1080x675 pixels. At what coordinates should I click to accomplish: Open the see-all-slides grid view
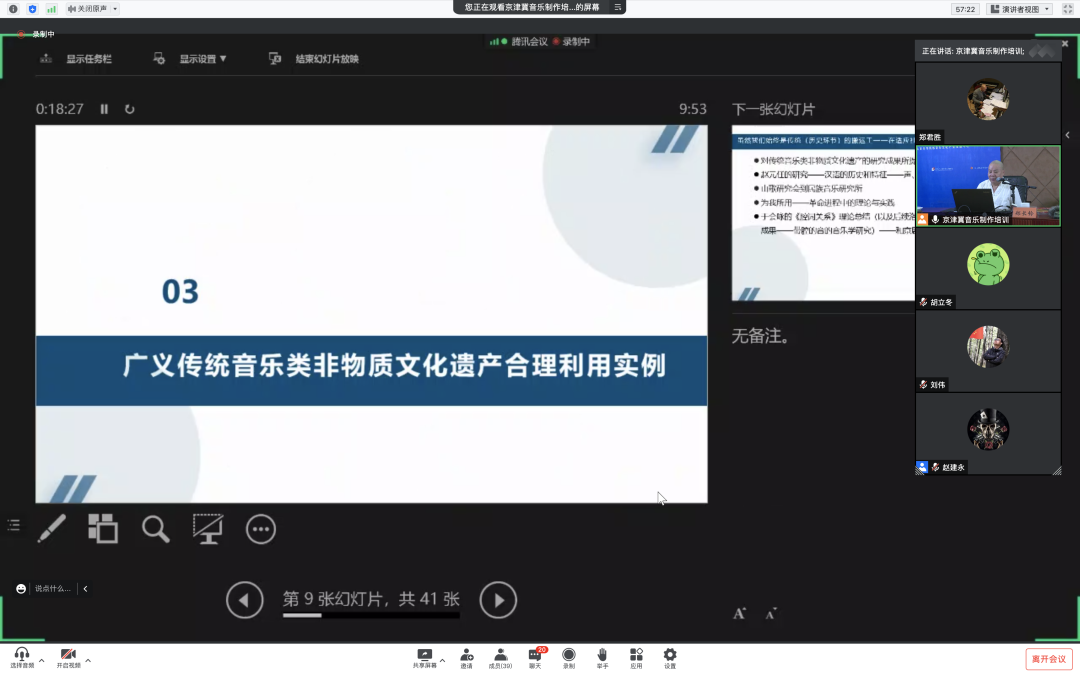point(102,528)
